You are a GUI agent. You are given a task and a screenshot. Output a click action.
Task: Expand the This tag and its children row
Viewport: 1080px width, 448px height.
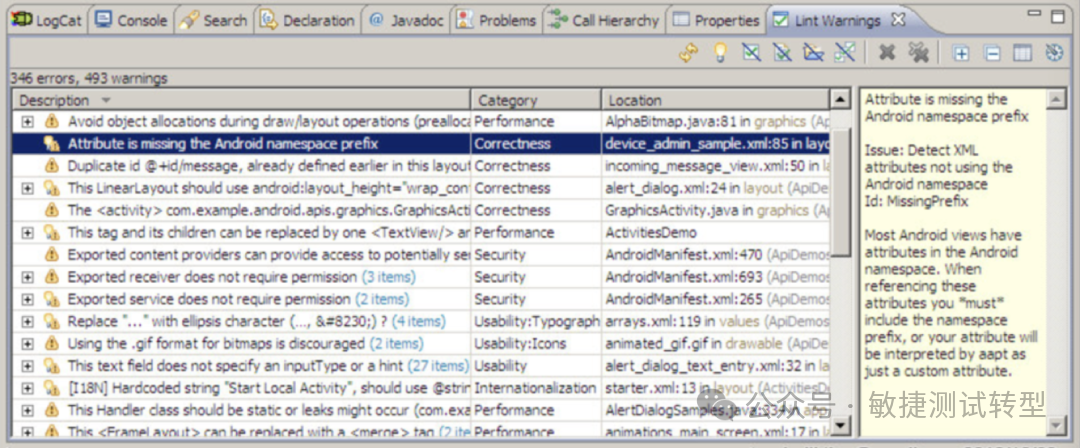tap(28, 232)
